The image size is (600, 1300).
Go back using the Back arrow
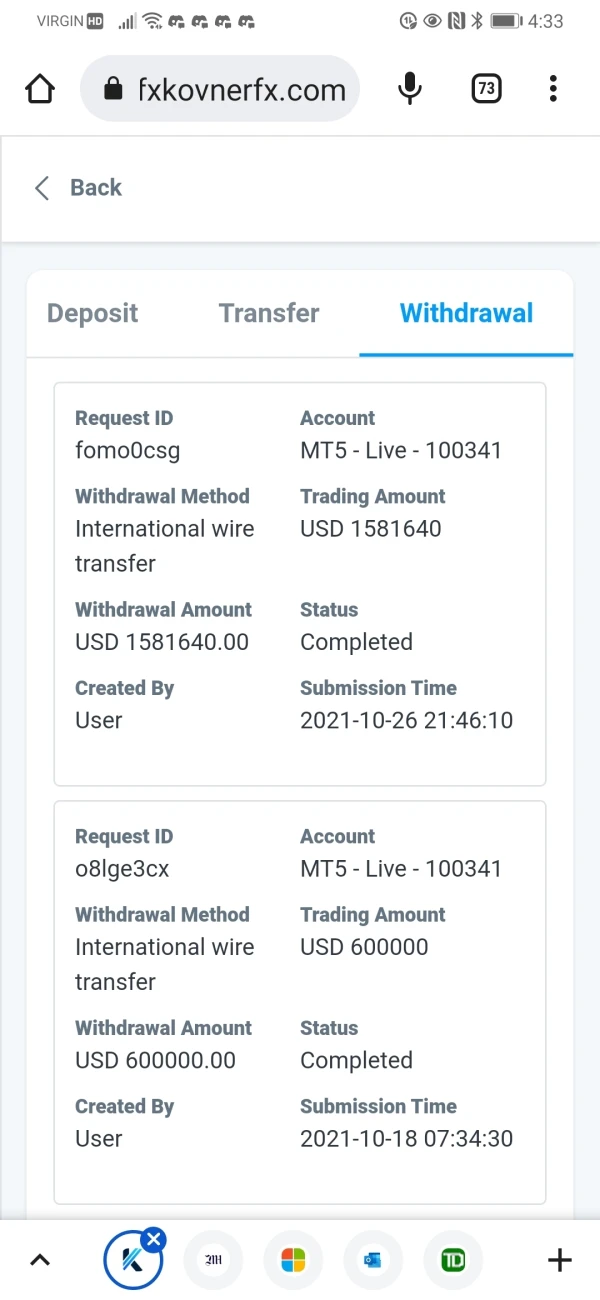[78, 188]
